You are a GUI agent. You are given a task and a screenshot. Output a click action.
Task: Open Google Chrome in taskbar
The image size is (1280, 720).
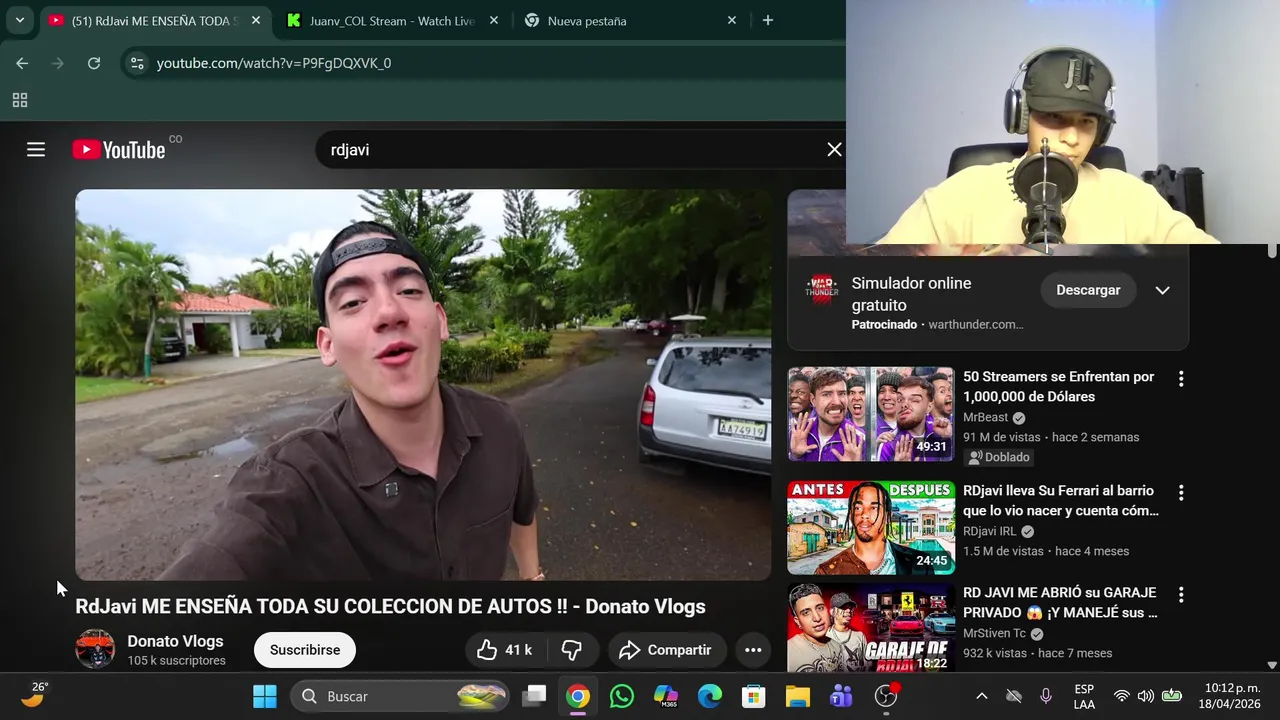[x=578, y=696]
